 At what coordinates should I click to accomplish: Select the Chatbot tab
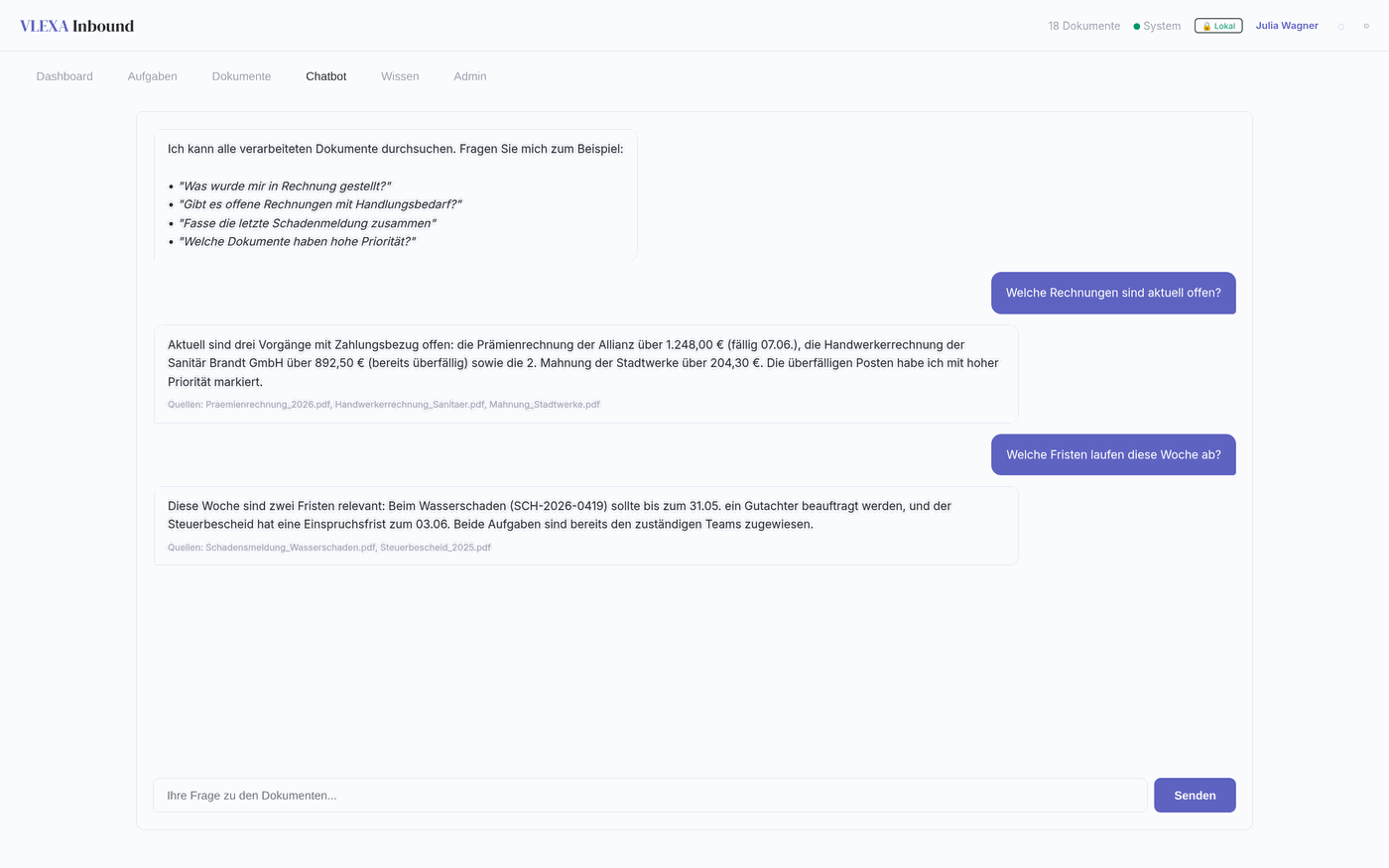point(326,76)
